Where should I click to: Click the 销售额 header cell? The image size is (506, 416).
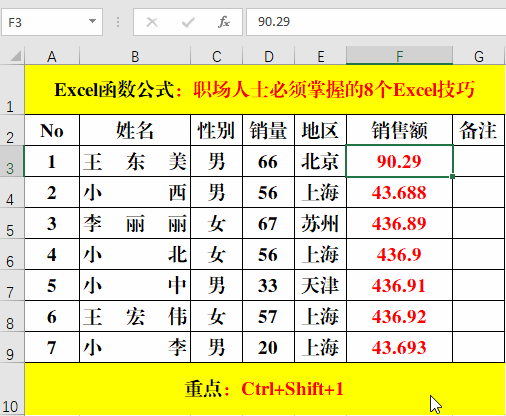coord(400,130)
